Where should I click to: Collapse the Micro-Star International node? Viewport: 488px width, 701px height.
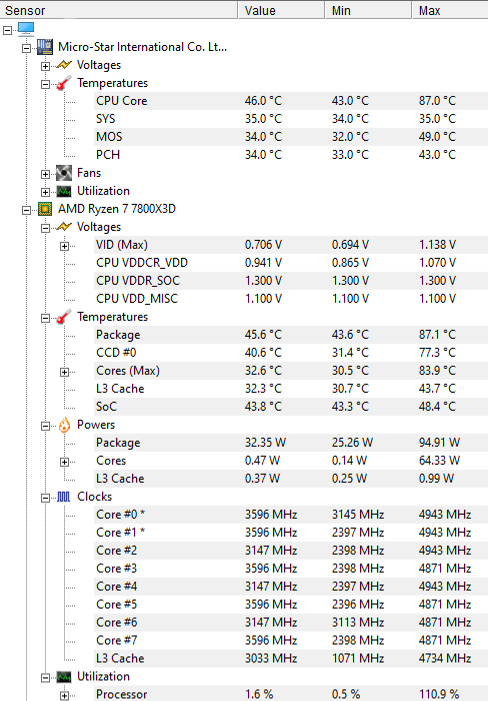pos(26,48)
